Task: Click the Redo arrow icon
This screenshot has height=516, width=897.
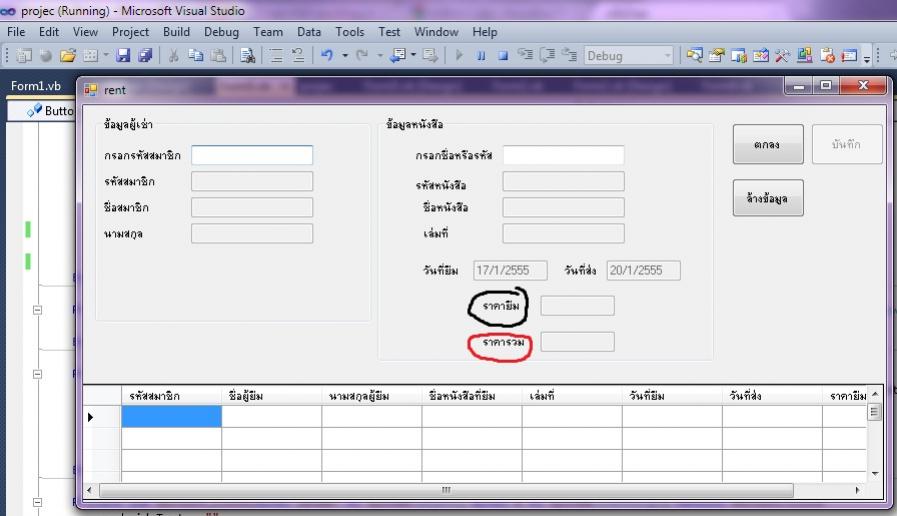Action: pos(362,55)
